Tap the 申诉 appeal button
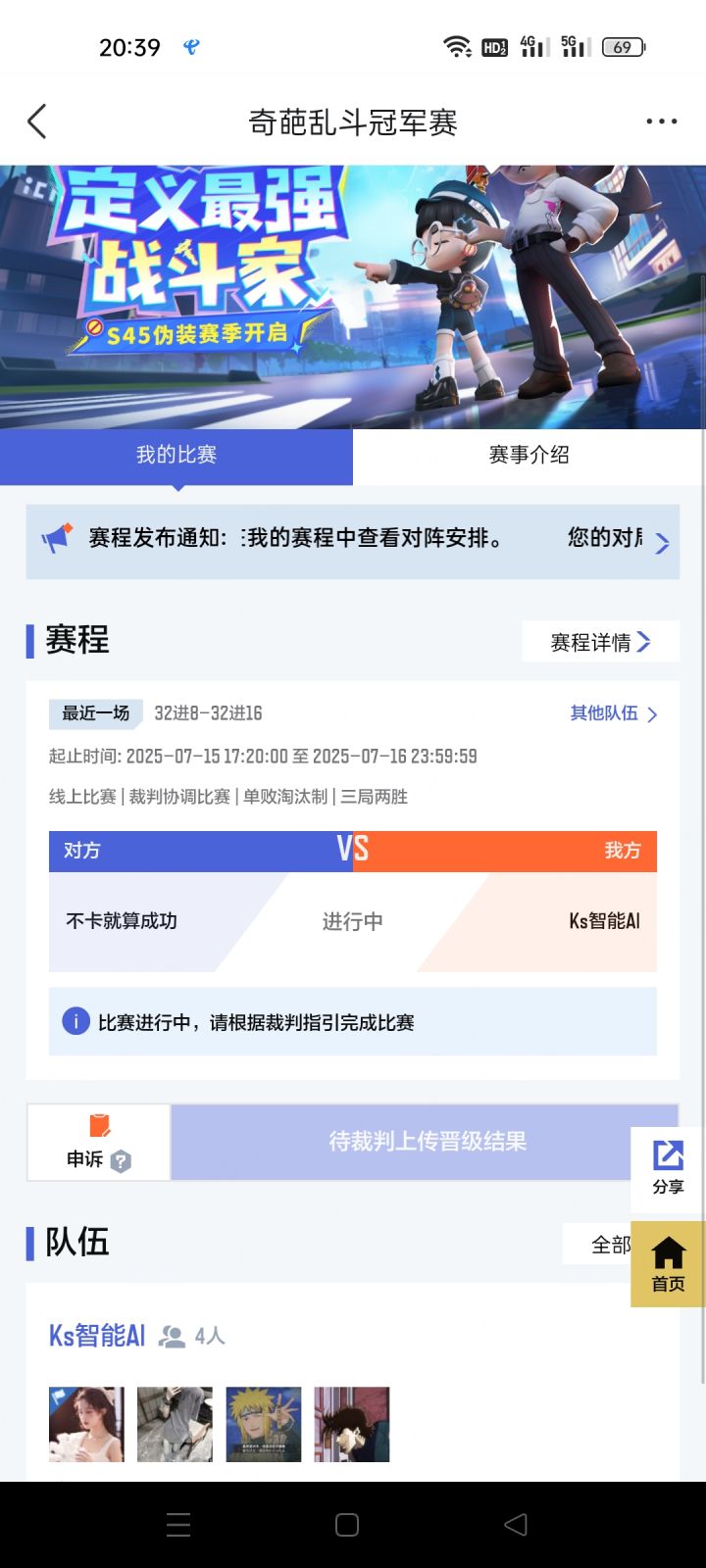Screen dimensions: 706x1568 click(98, 1143)
